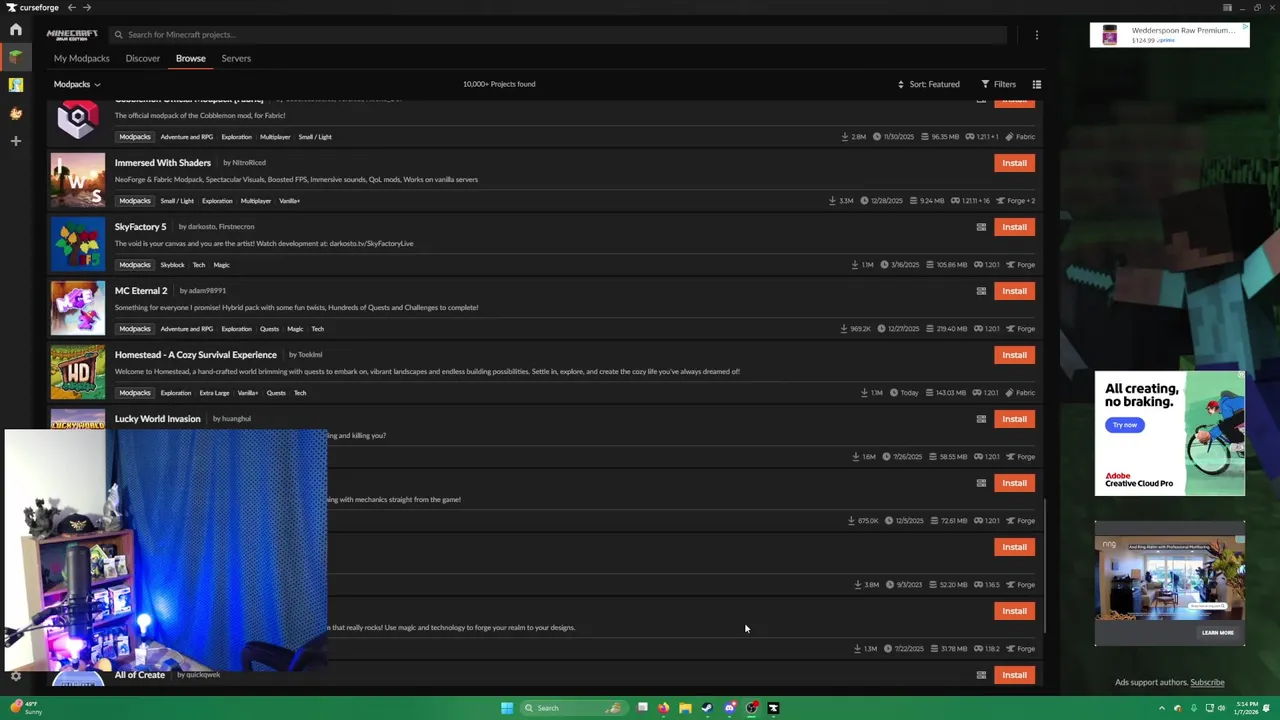
Task: Open the Modpacks category dropdown
Action: point(77,84)
